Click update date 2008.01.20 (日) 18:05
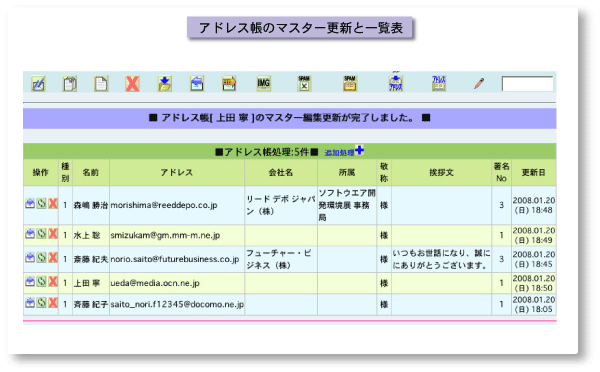 (534, 305)
